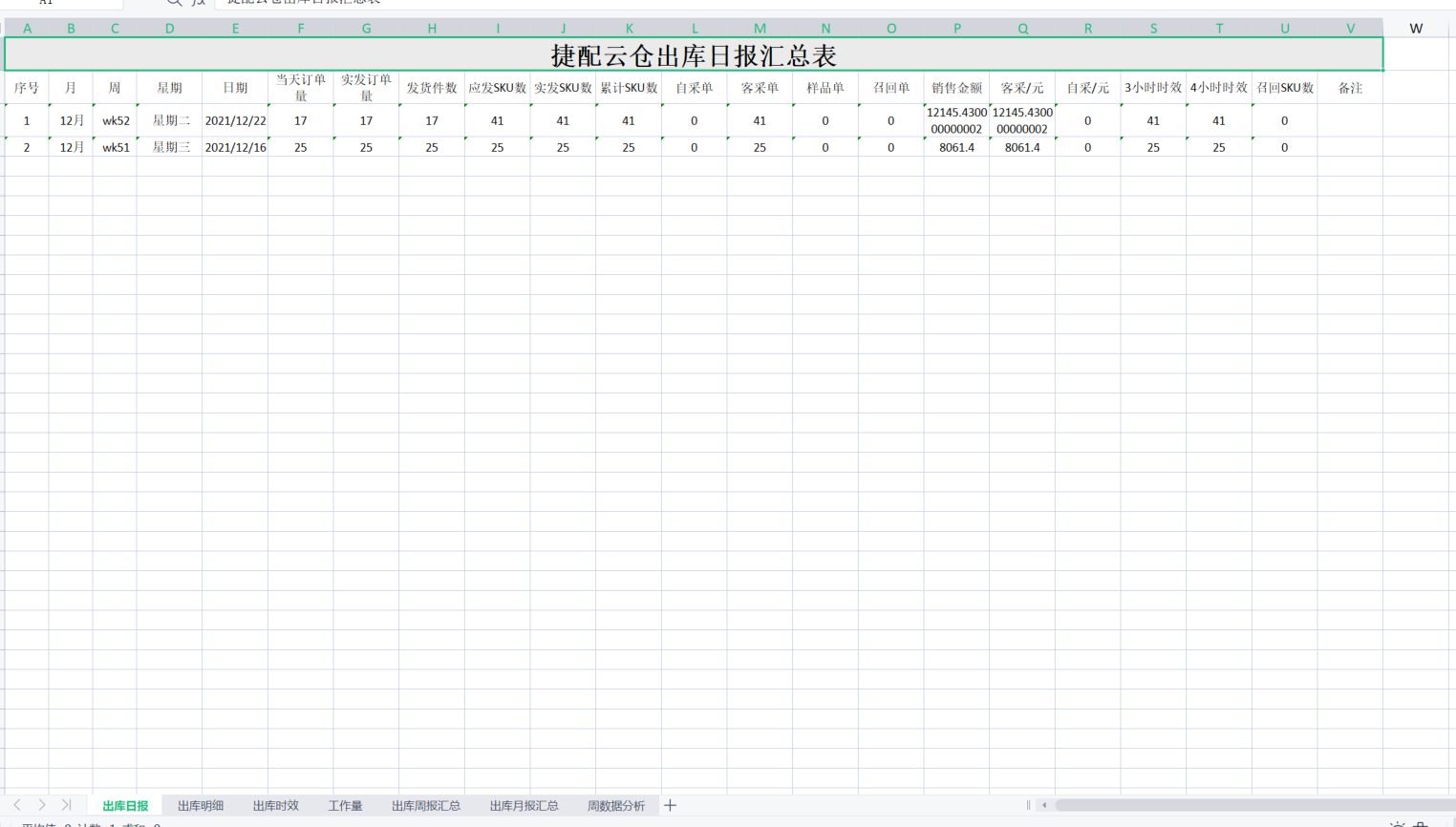Select column S header

(1153, 28)
